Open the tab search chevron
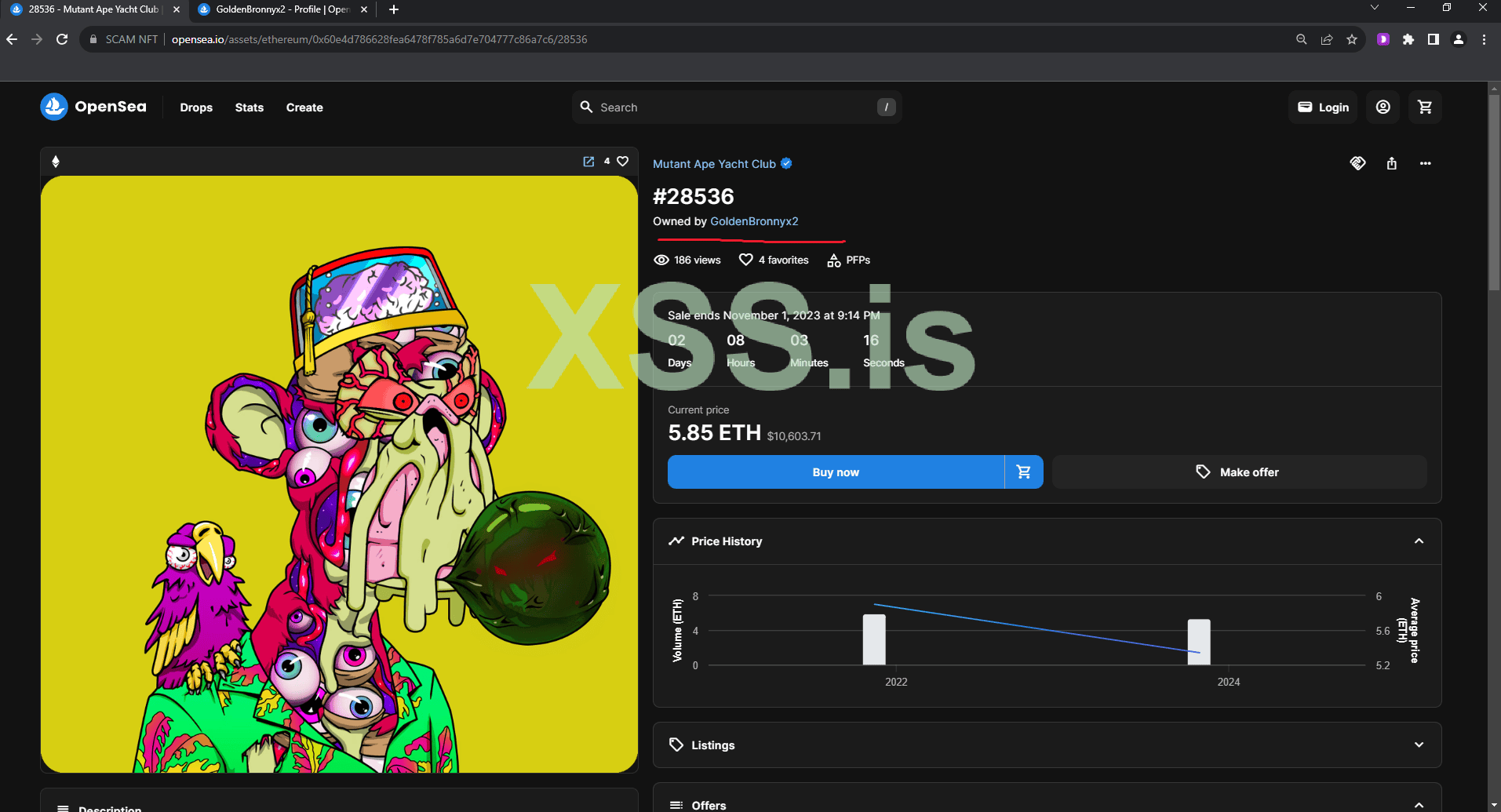 (1374, 8)
